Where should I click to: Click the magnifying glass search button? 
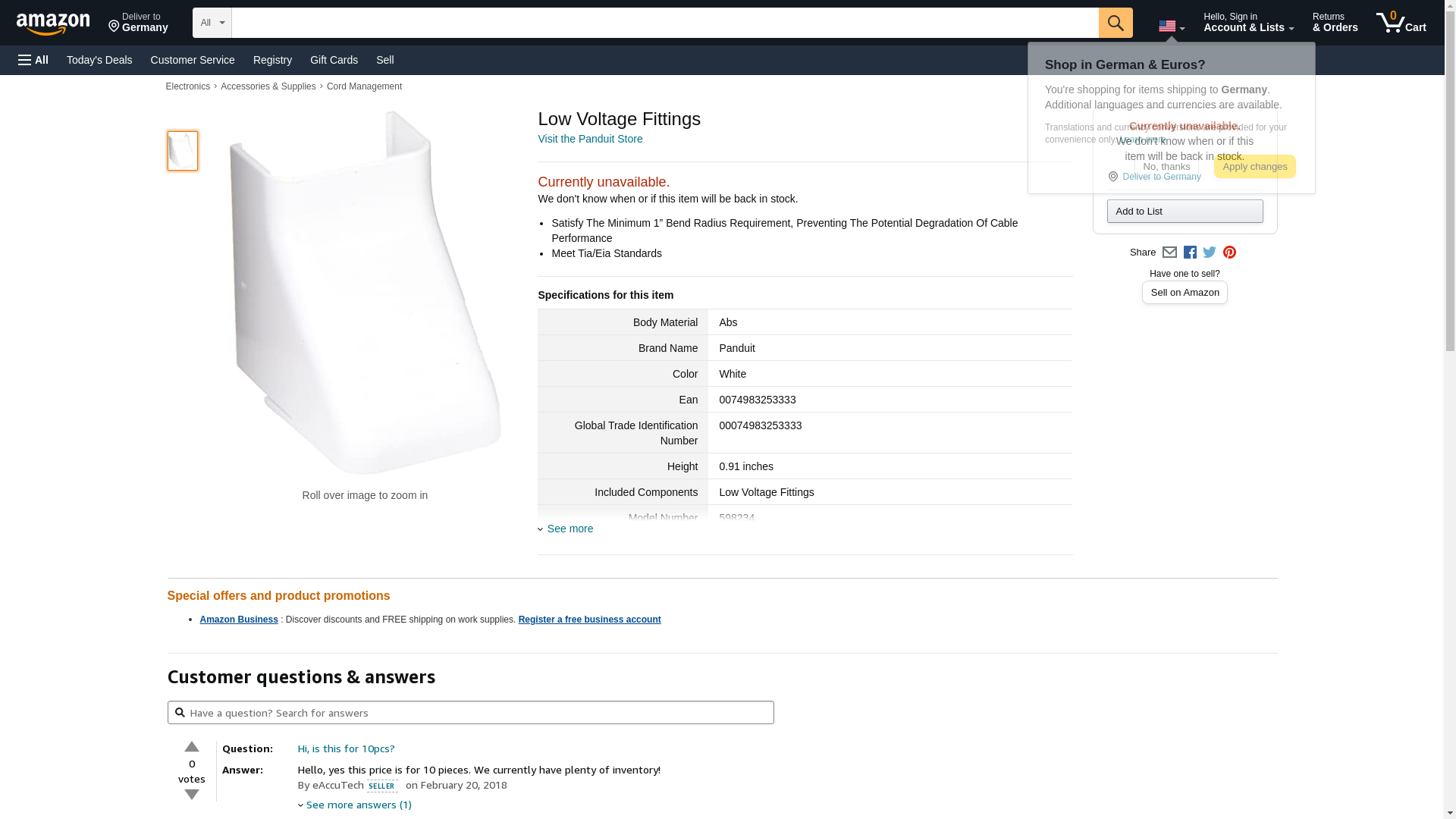1115,23
